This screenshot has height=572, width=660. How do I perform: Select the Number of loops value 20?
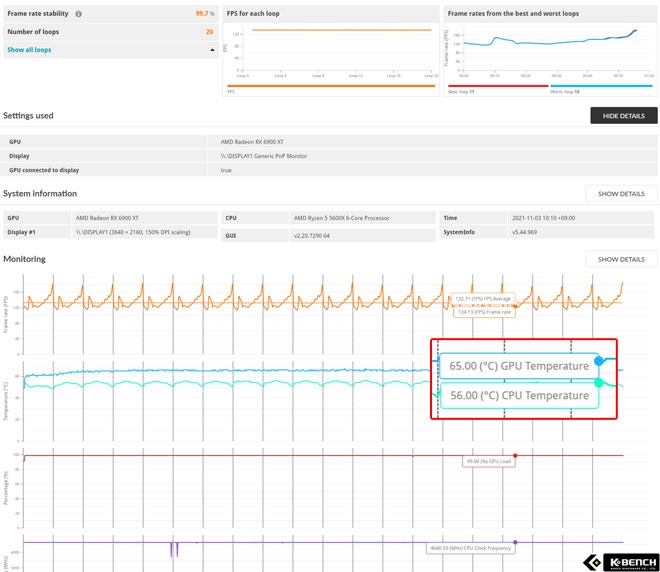tap(209, 32)
